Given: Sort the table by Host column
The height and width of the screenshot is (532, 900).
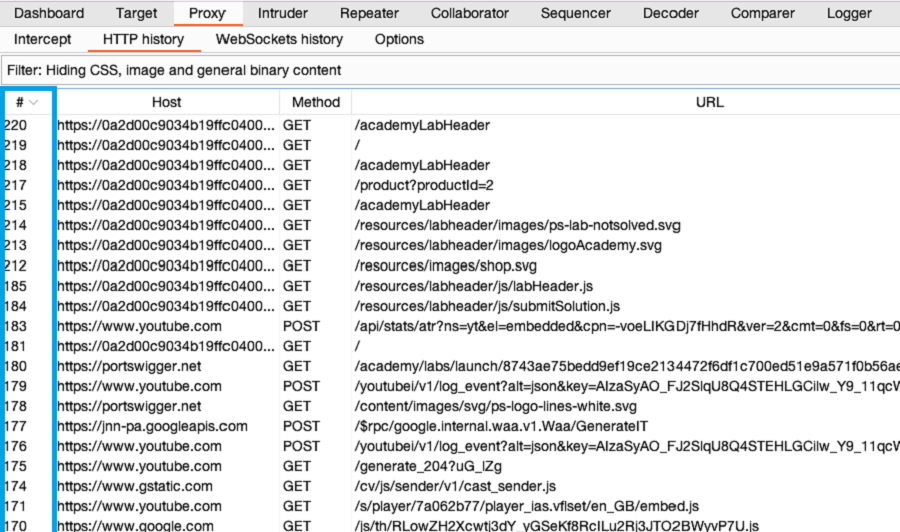Looking at the screenshot, I should pos(166,103).
